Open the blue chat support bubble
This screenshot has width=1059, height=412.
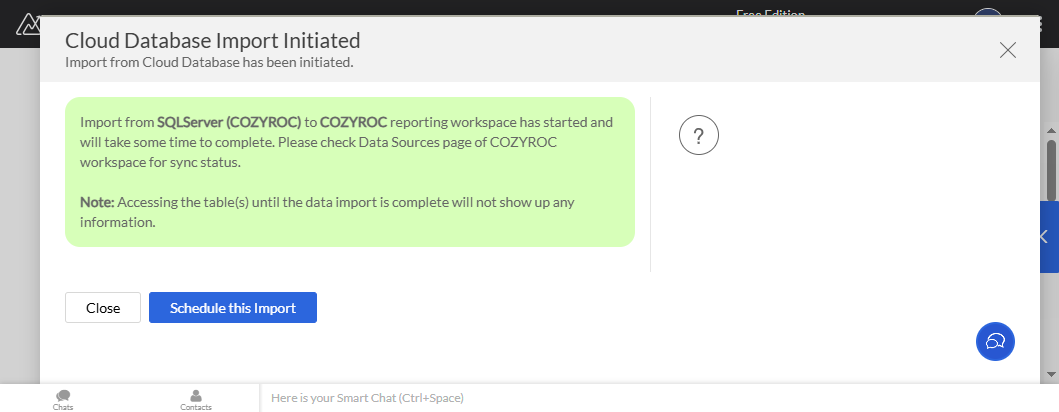pyautogui.click(x=995, y=341)
